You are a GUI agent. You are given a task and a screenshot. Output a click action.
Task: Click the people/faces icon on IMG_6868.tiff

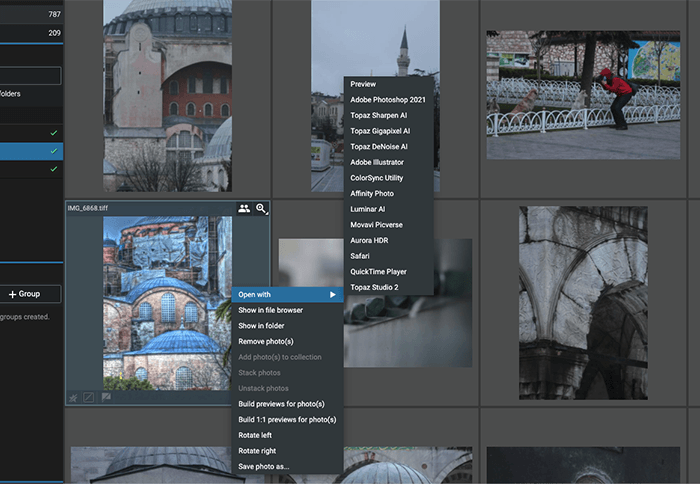[x=244, y=208]
